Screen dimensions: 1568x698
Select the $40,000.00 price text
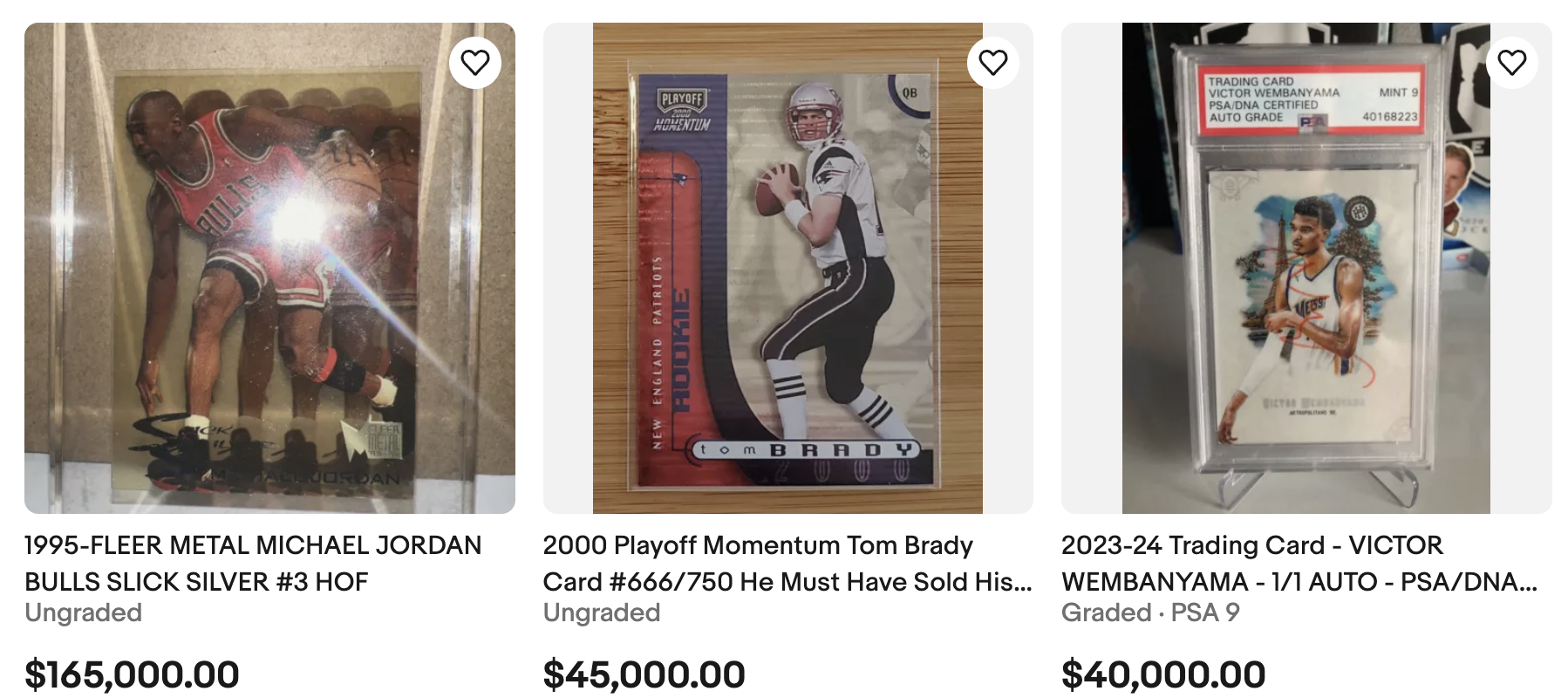(x=1162, y=674)
